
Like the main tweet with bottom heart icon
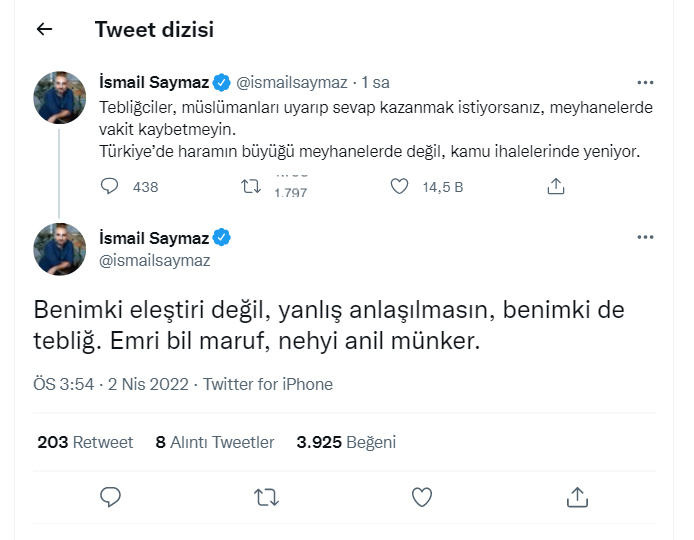[x=422, y=496]
